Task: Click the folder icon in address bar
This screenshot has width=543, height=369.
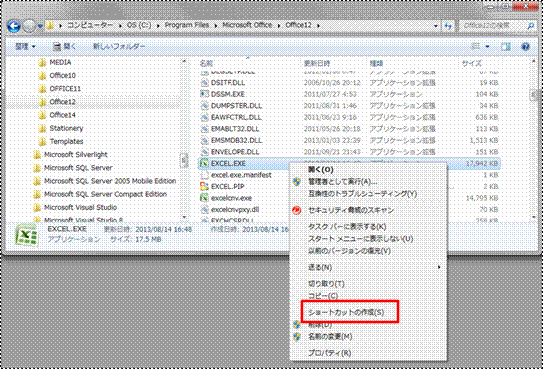Action: pyautogui.click(x=50, y=25)
